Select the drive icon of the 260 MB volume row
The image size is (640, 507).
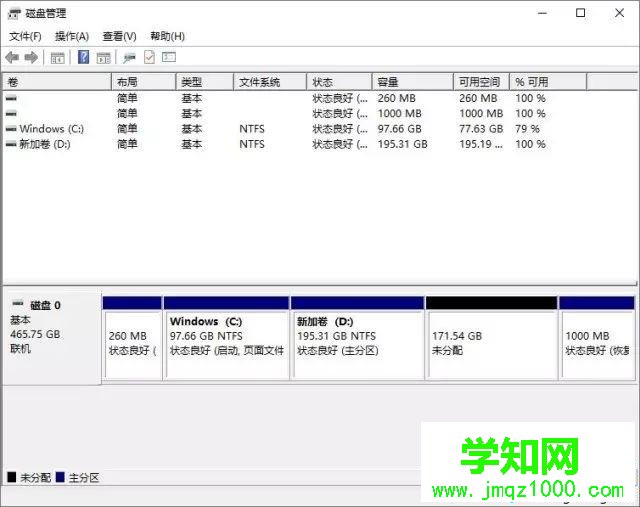pyautogui.click(x=11, y=98)
